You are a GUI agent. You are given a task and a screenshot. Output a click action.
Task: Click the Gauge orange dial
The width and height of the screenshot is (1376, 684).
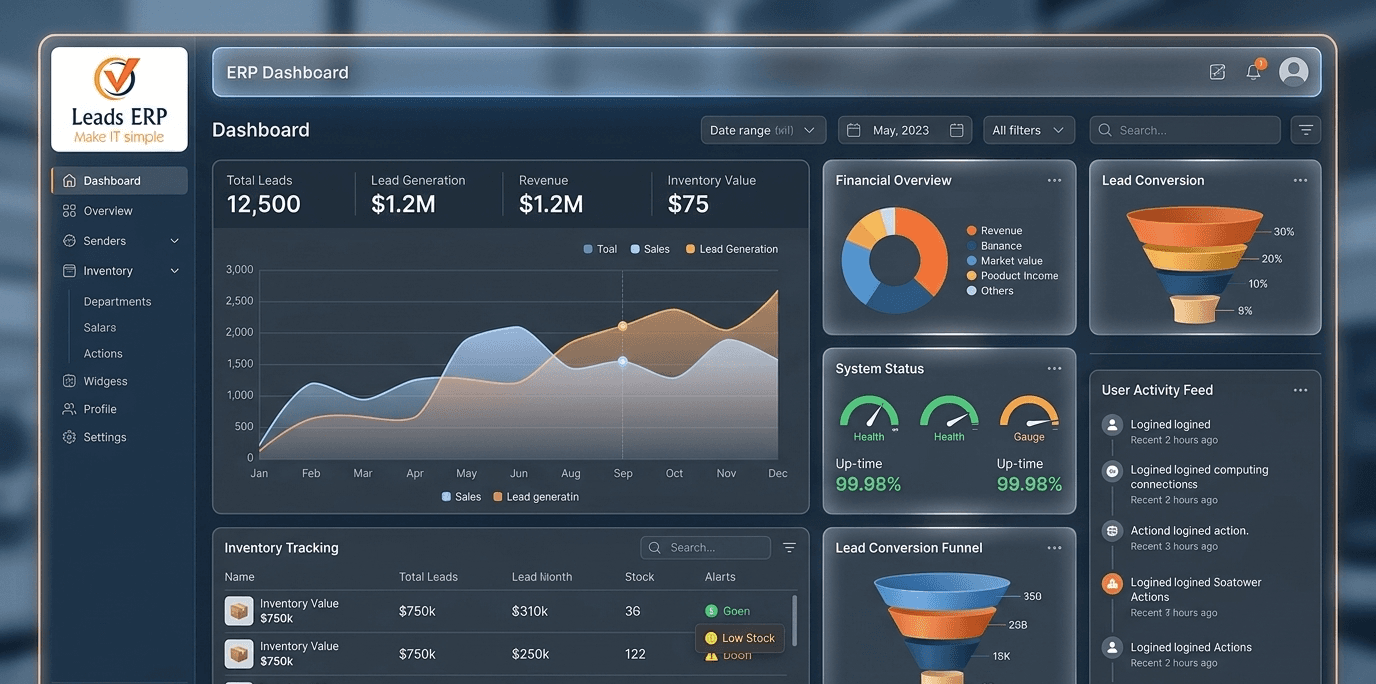pos(1029,412)
